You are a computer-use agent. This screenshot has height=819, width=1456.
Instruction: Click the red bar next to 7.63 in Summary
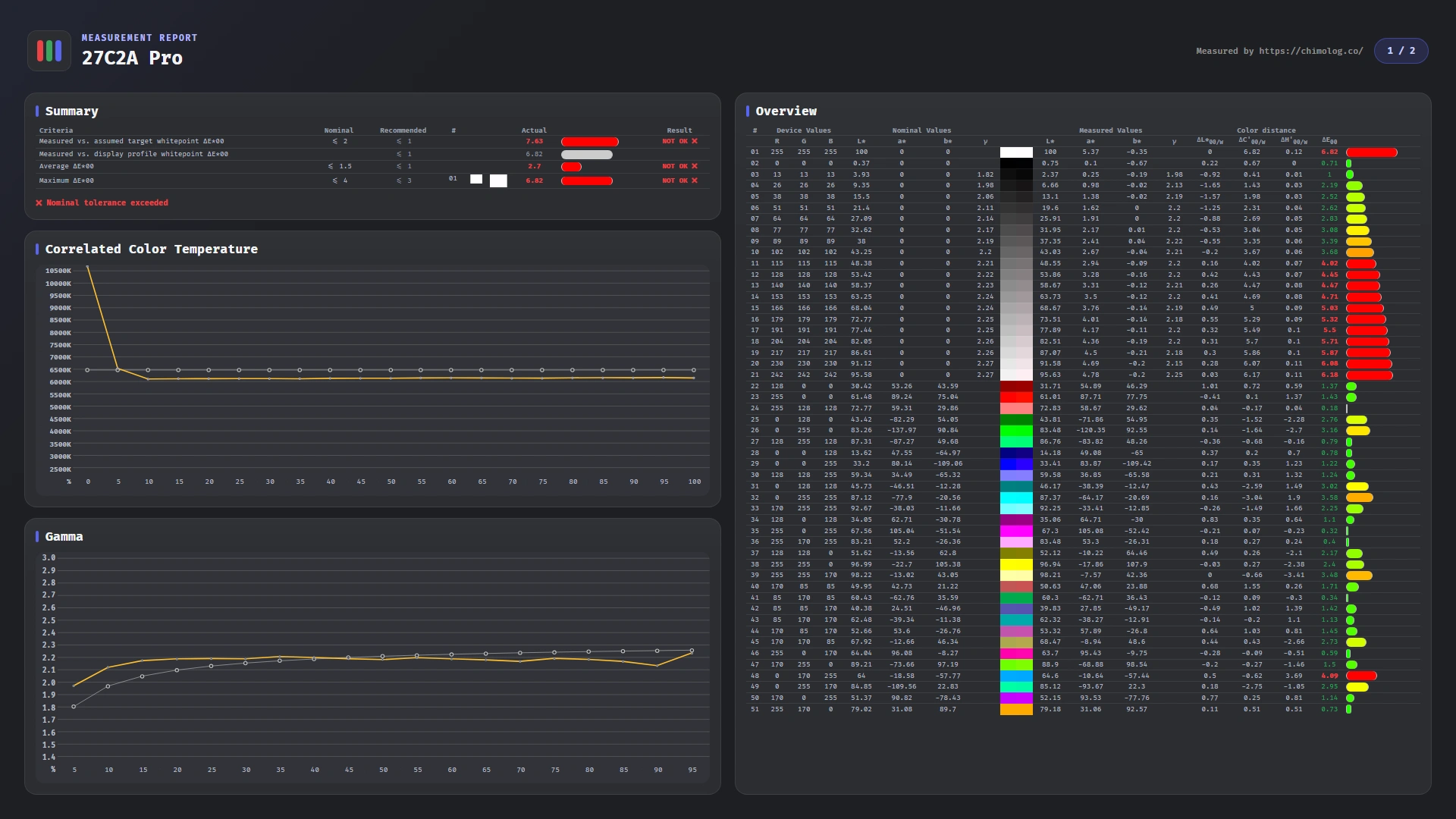(x=590, y=142)
